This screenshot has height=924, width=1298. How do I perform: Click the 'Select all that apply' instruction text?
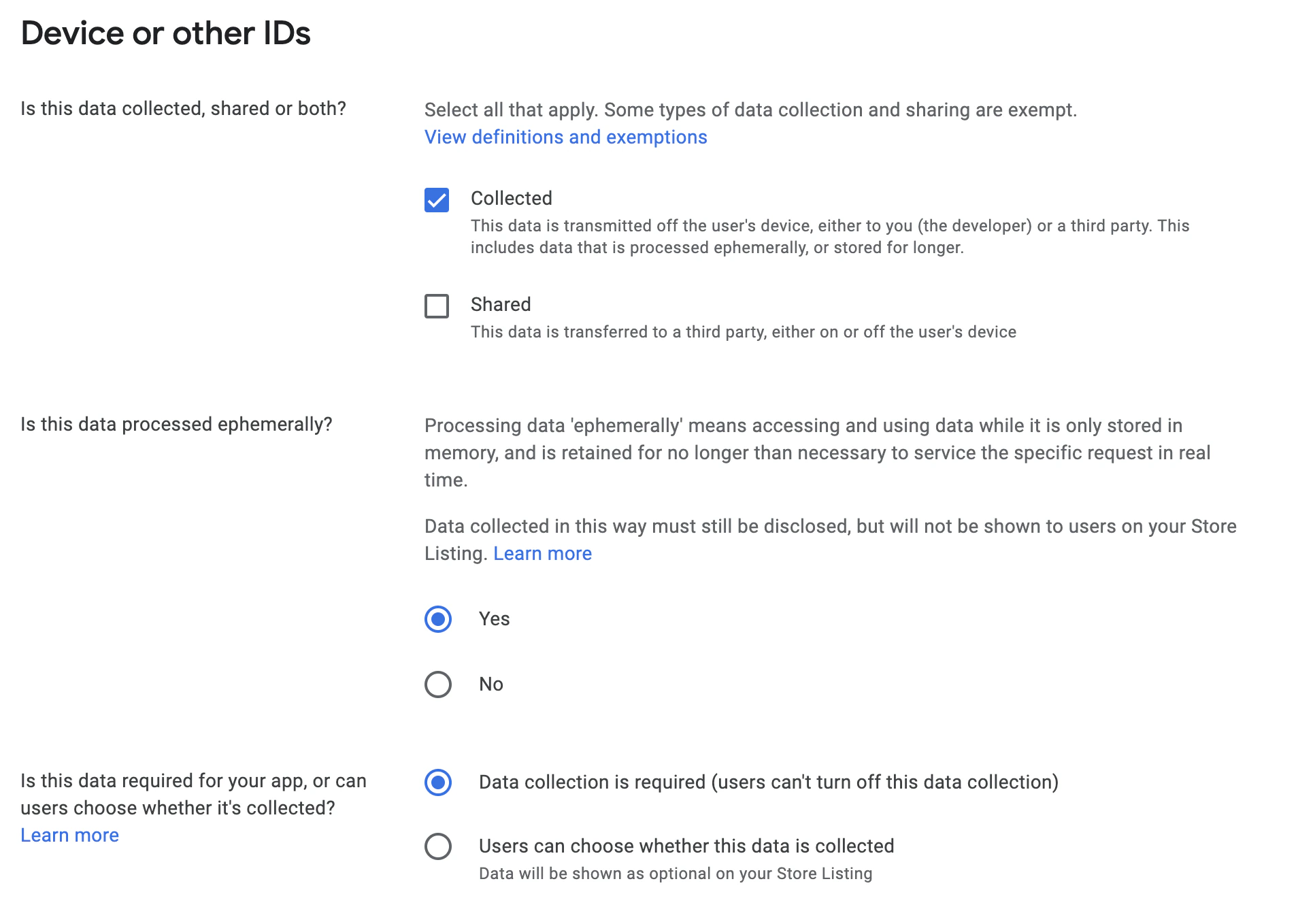(x=750, y=110)
